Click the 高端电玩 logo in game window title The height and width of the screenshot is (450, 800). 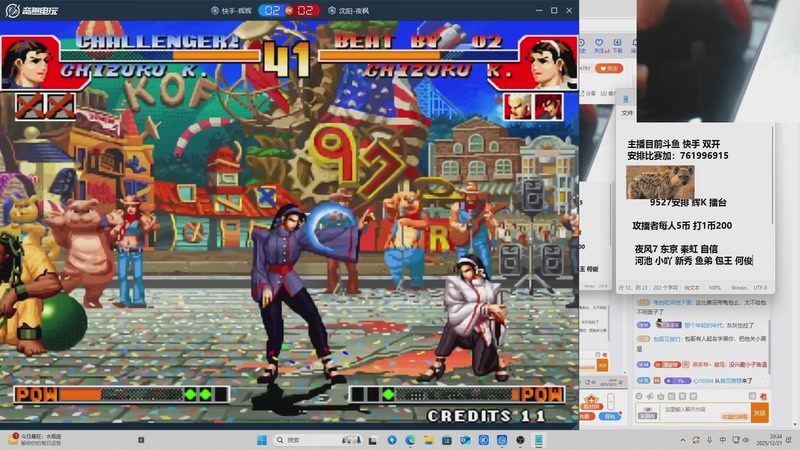pos(32,10)
